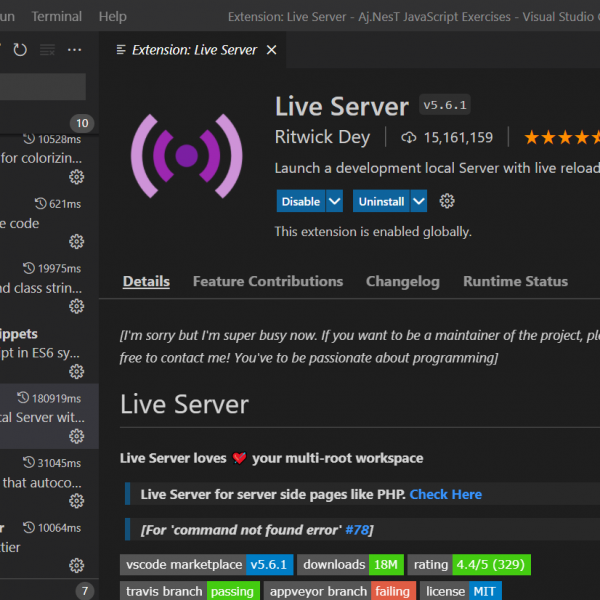
Task: Switch to the Changelog tab
Action: (x=402, y=281)
